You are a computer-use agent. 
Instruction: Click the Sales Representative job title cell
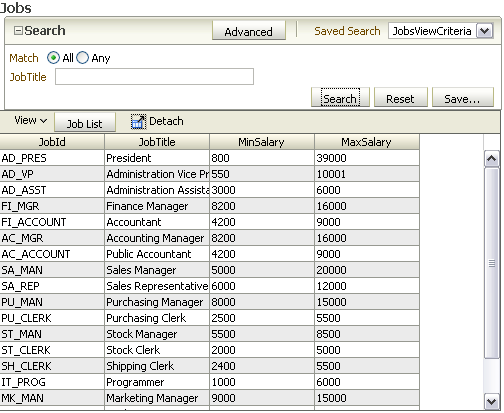157,286
